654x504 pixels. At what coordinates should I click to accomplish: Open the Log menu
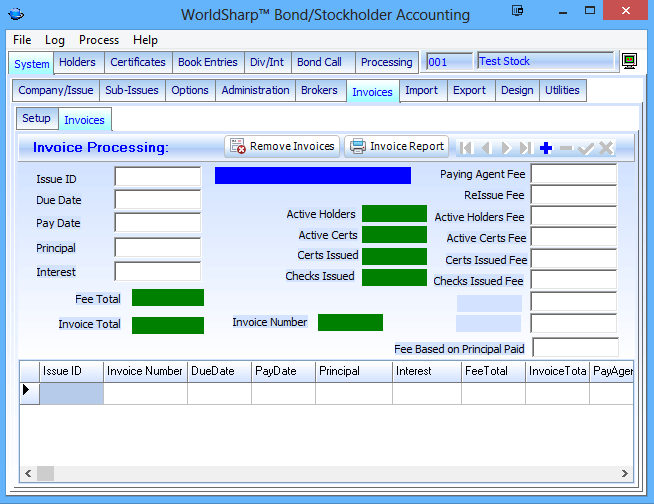55,40
